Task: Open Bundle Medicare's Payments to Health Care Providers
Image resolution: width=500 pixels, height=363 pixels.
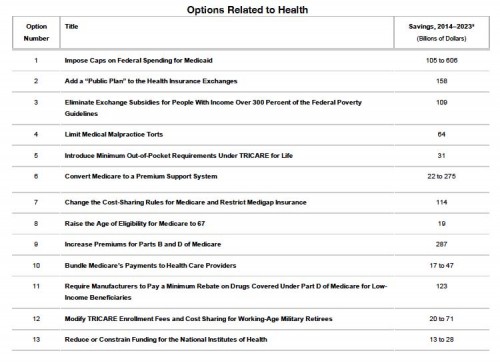Action: tap(150, 265)
